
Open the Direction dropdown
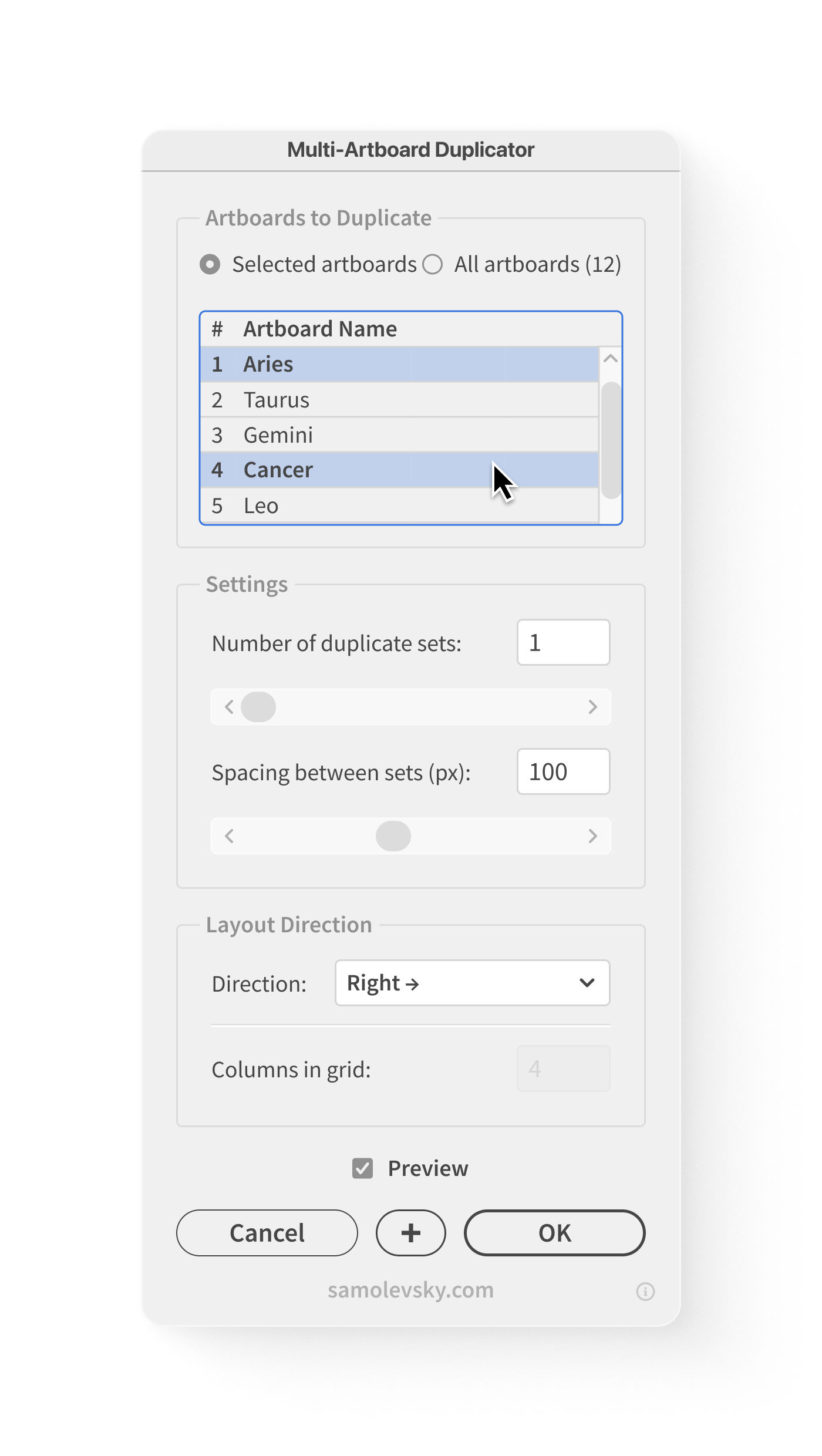472,983
